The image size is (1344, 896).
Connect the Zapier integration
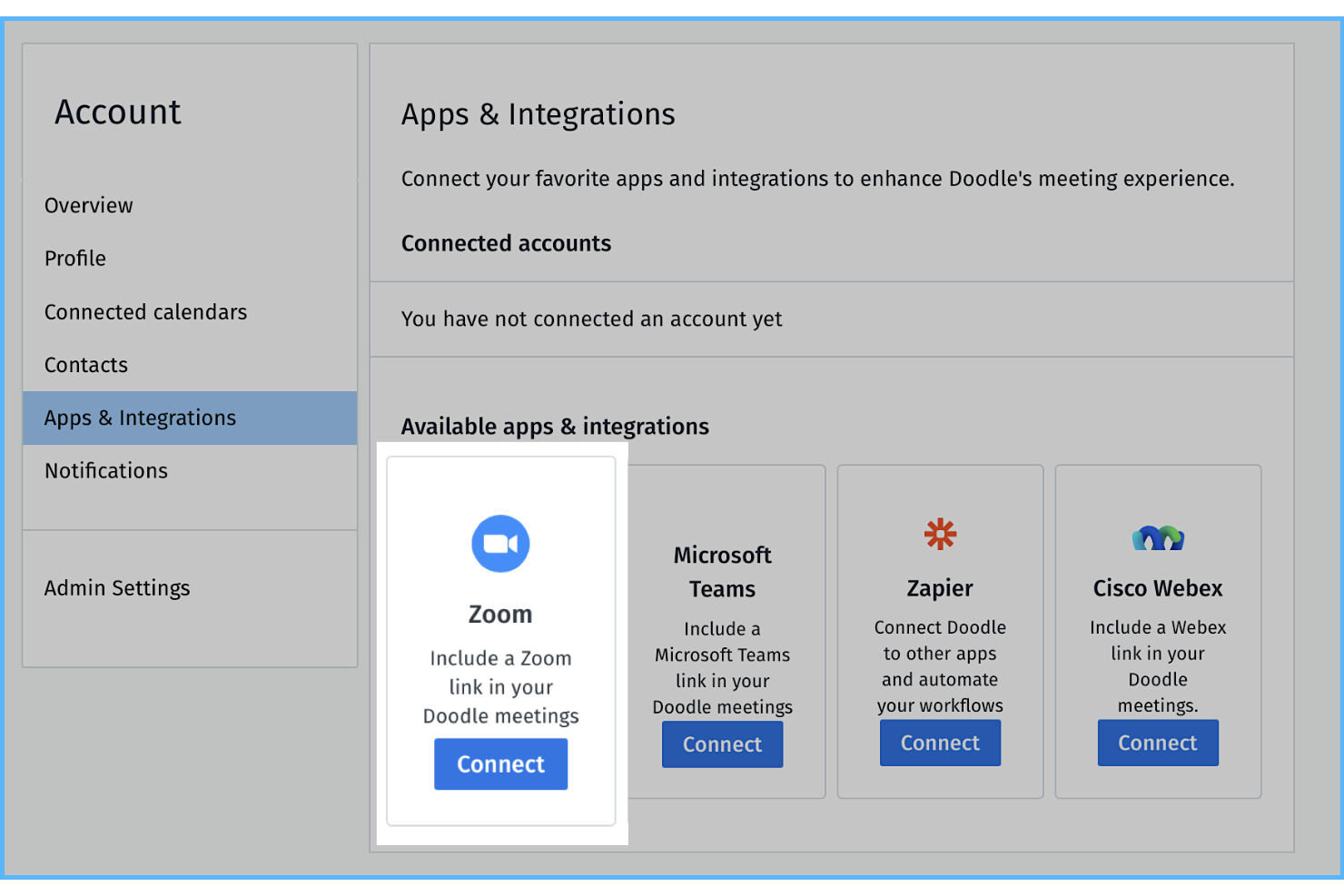940,743
